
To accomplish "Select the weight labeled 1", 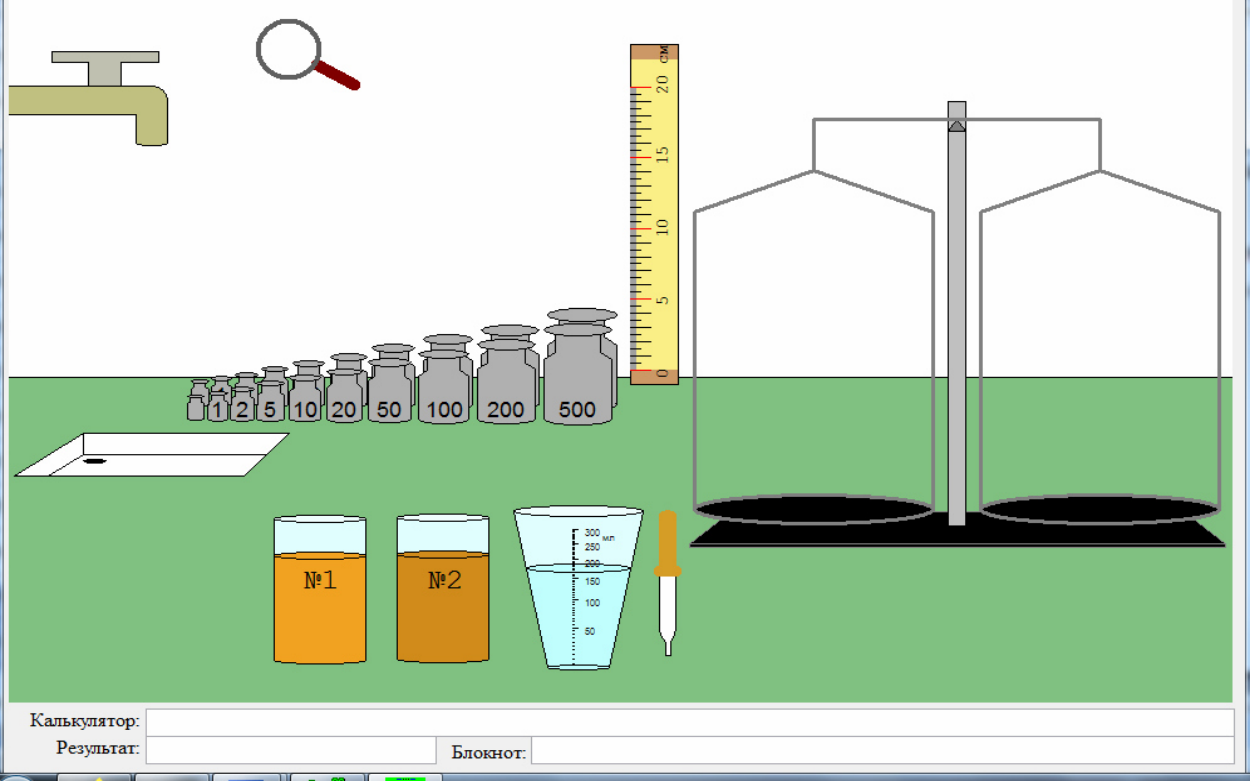I will (x=218, y=405).
